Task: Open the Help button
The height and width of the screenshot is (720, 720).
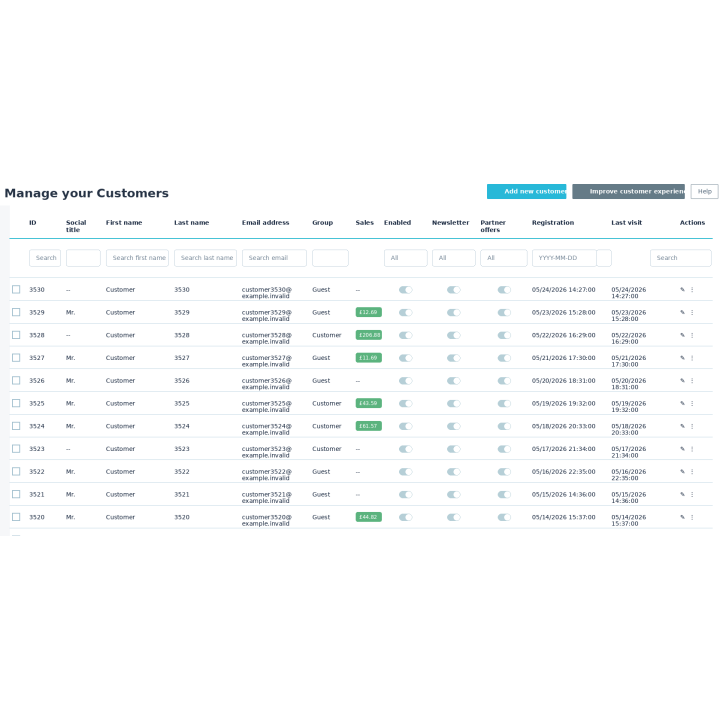Action: 704,191
